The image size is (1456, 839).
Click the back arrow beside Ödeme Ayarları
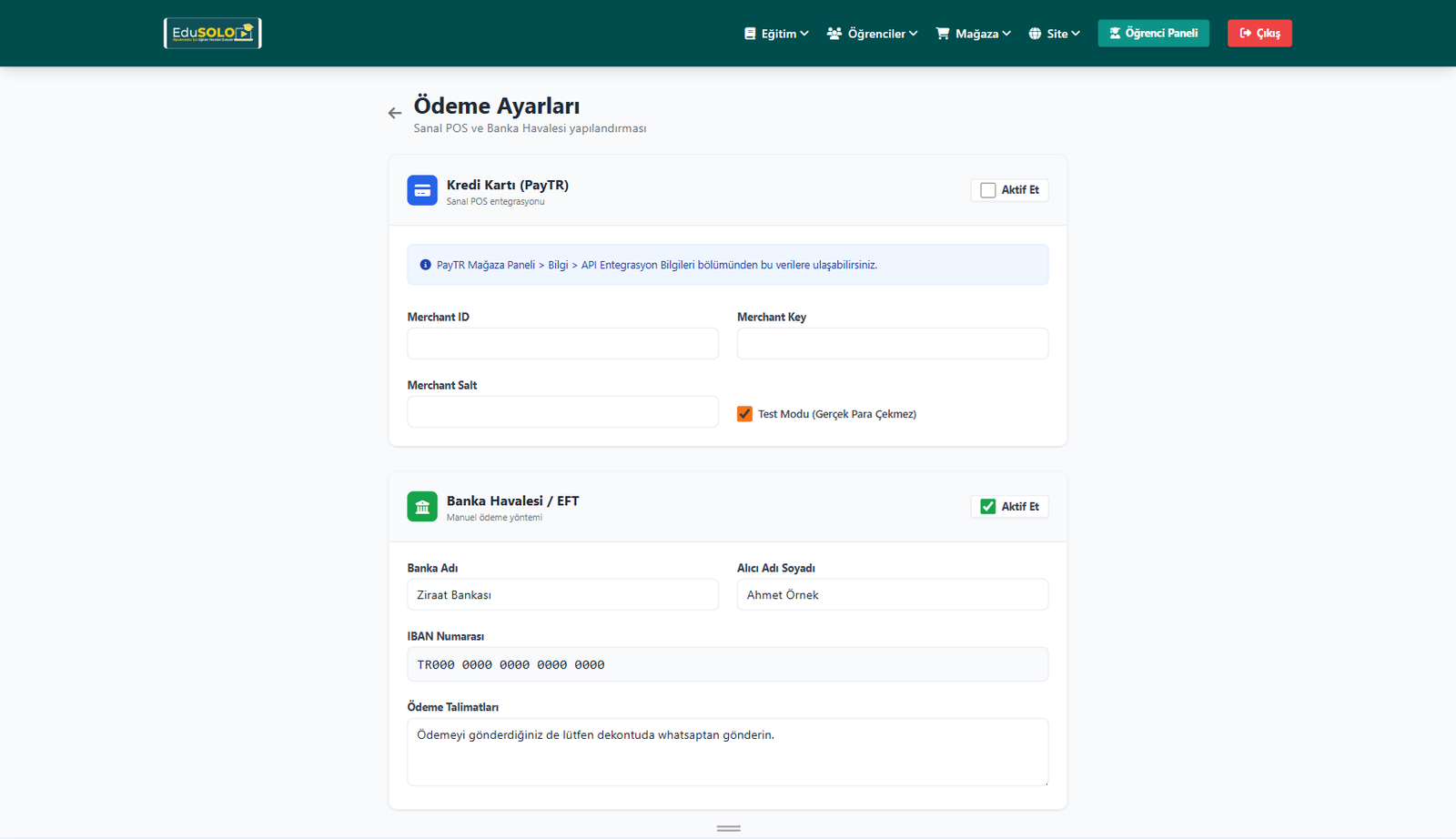pos(394,114)
